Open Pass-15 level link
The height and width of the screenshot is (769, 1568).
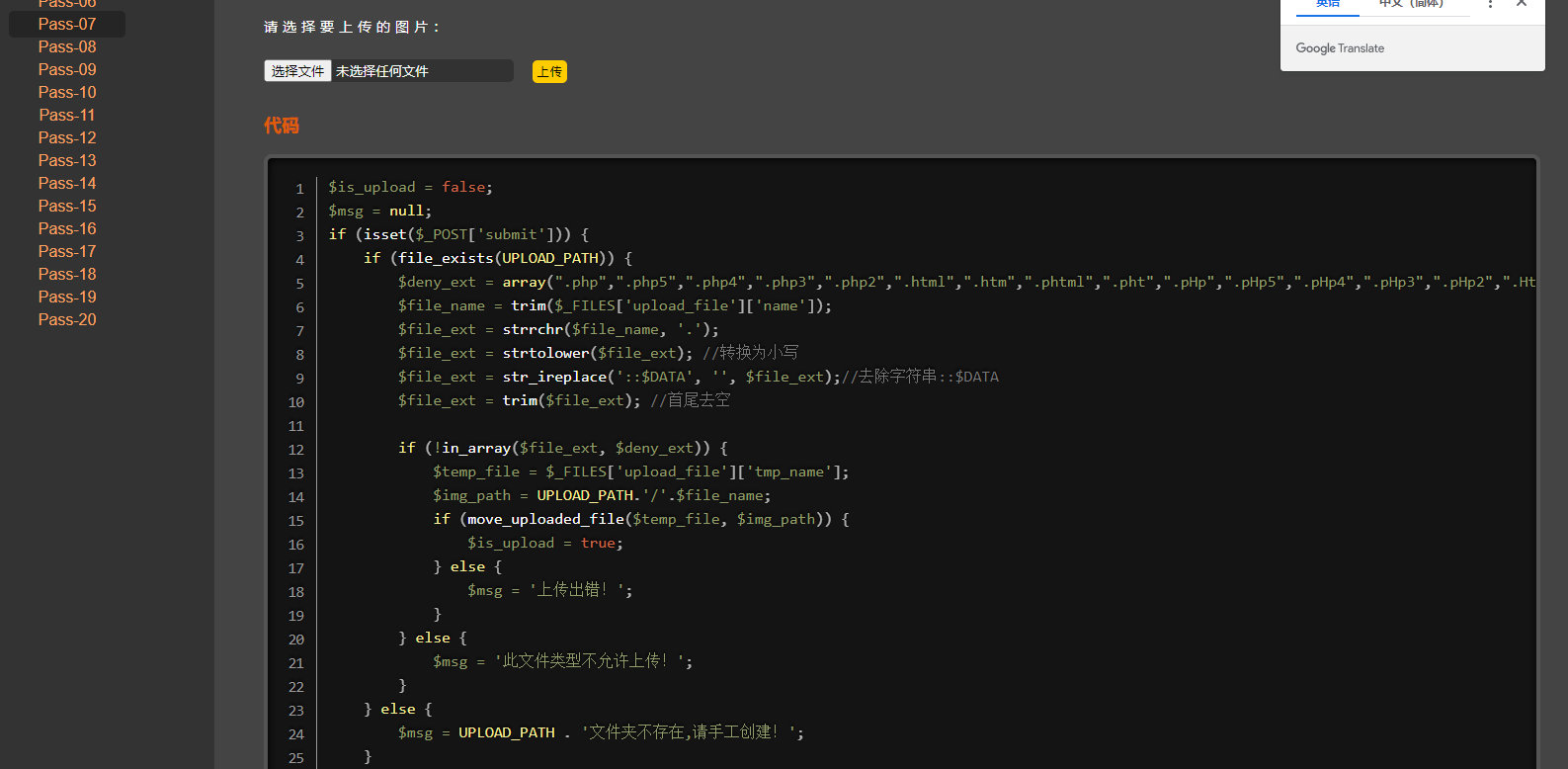[x=67, y=206]
